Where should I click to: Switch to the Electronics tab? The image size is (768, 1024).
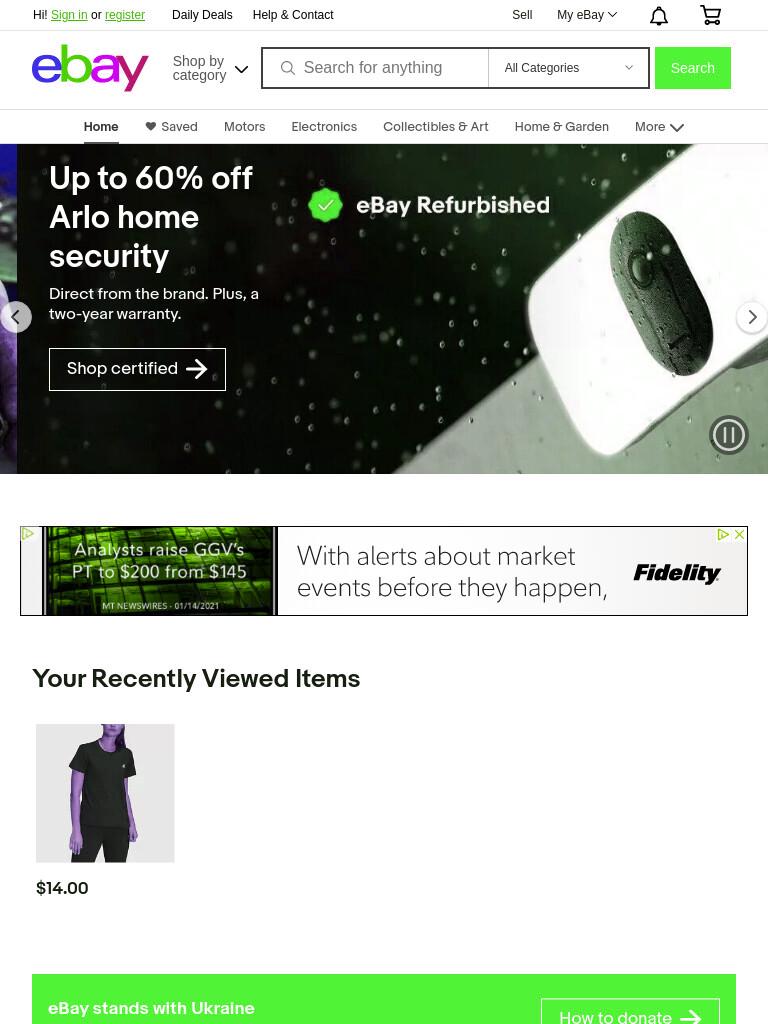click(x=324, y=127)
